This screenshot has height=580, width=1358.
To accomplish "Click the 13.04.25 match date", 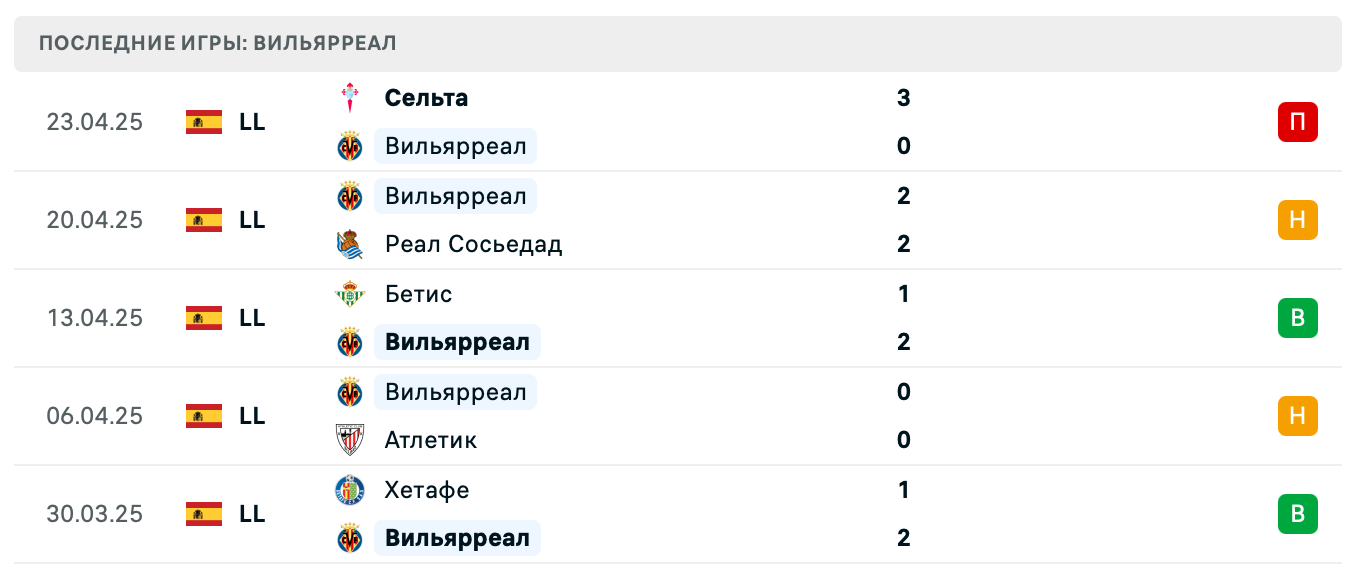I will tap(95, 318).
